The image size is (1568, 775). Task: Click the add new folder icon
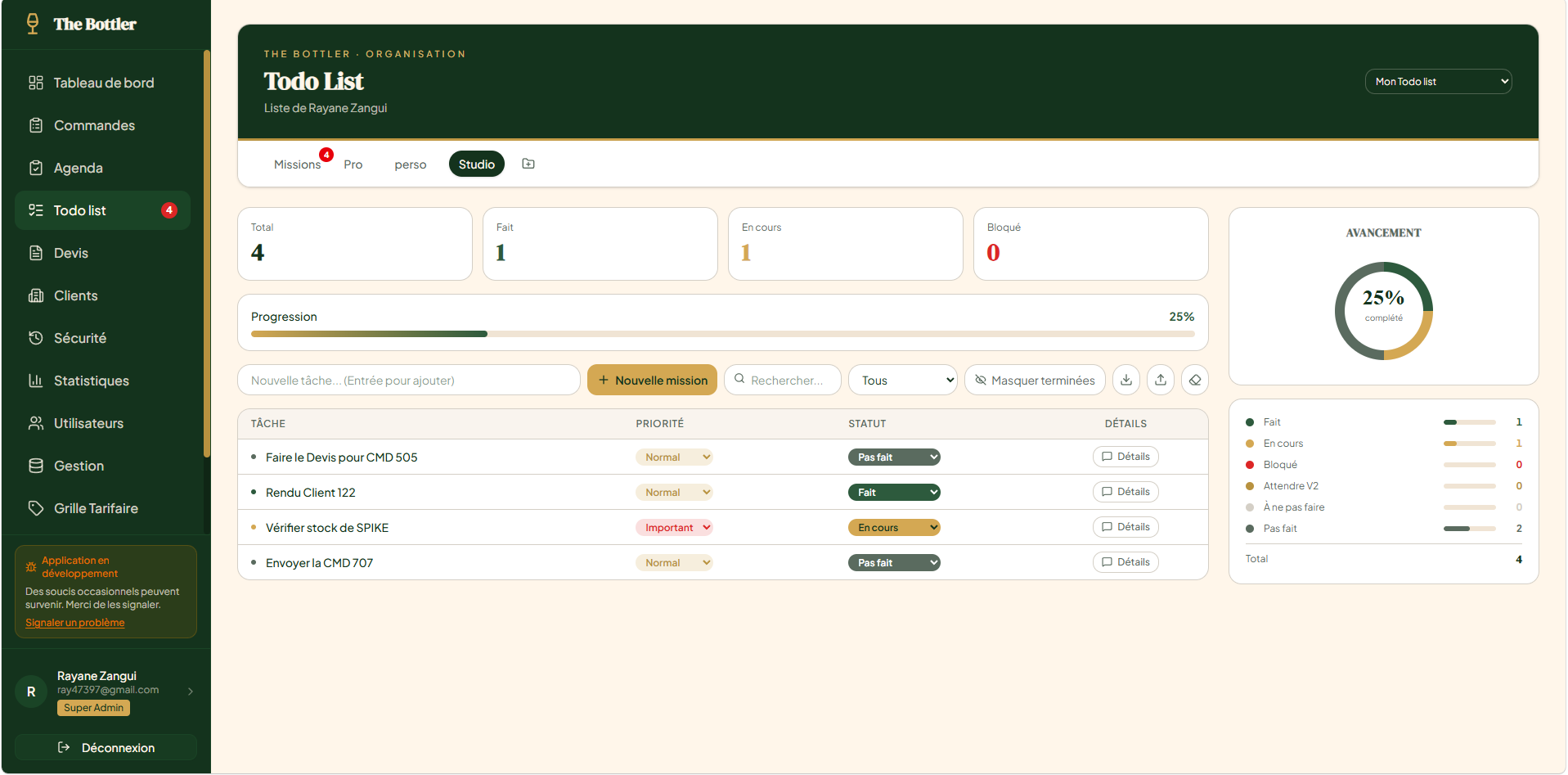528,164
